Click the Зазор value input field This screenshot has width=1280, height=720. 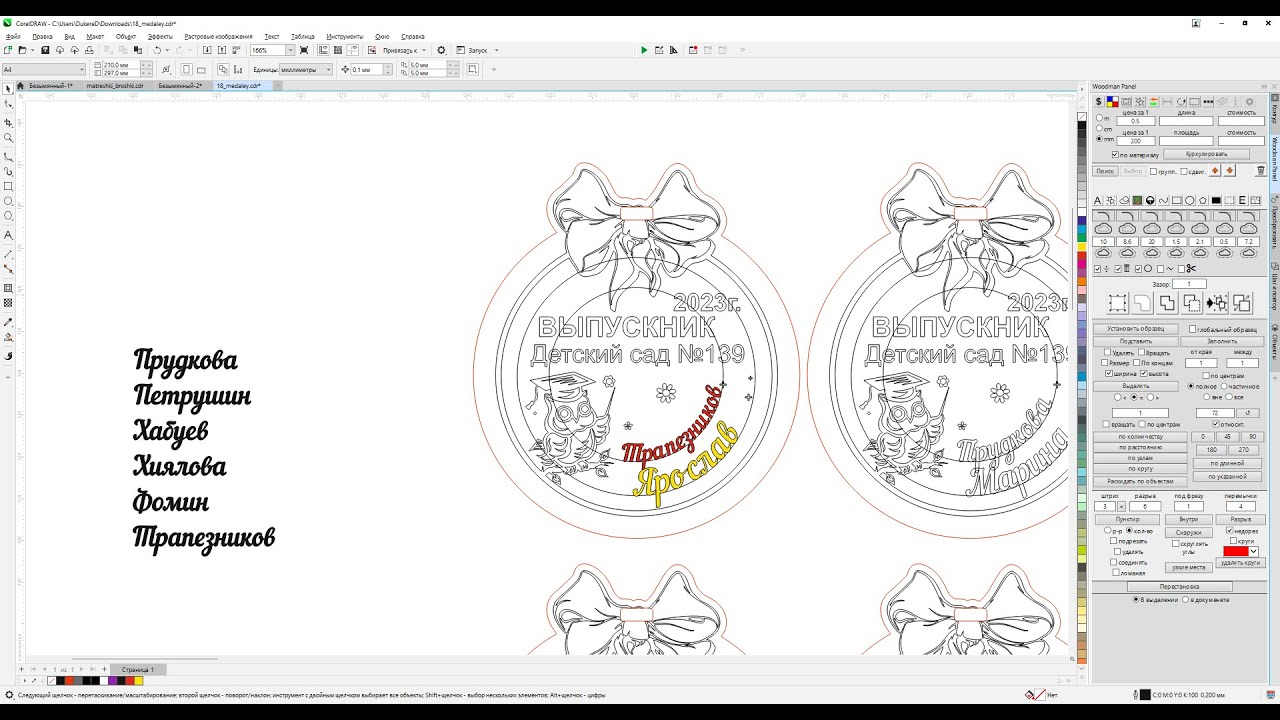click(x=1190, y=285)
